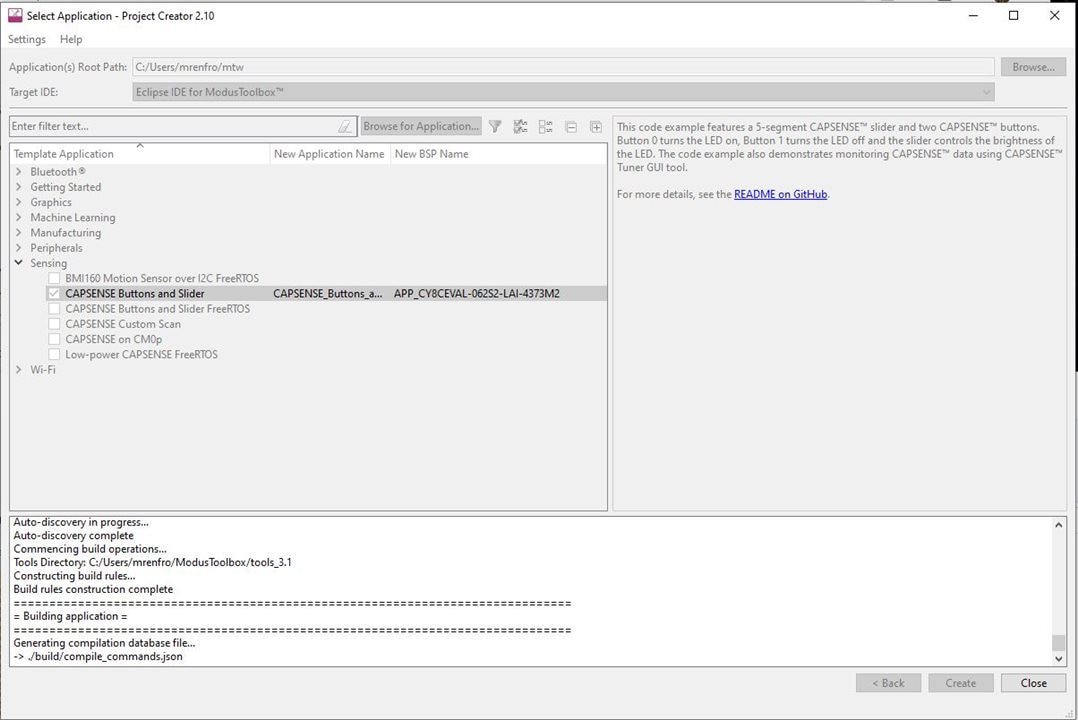Maximize the Project Creator window
Viewport: 1078px width, 720px height.
(x=1013, y=15)
